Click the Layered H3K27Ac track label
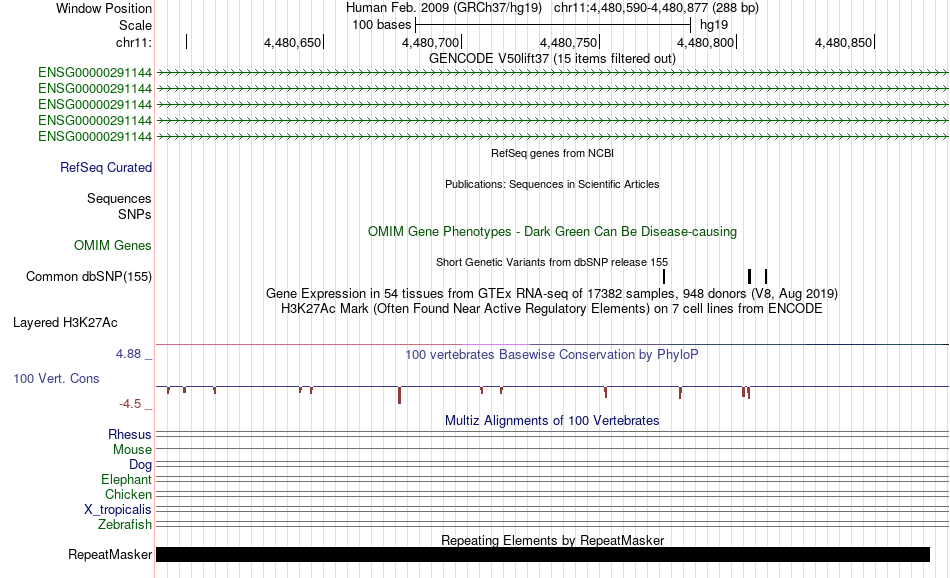The width and height of the screenshot is (950, 578). (65, 322)
